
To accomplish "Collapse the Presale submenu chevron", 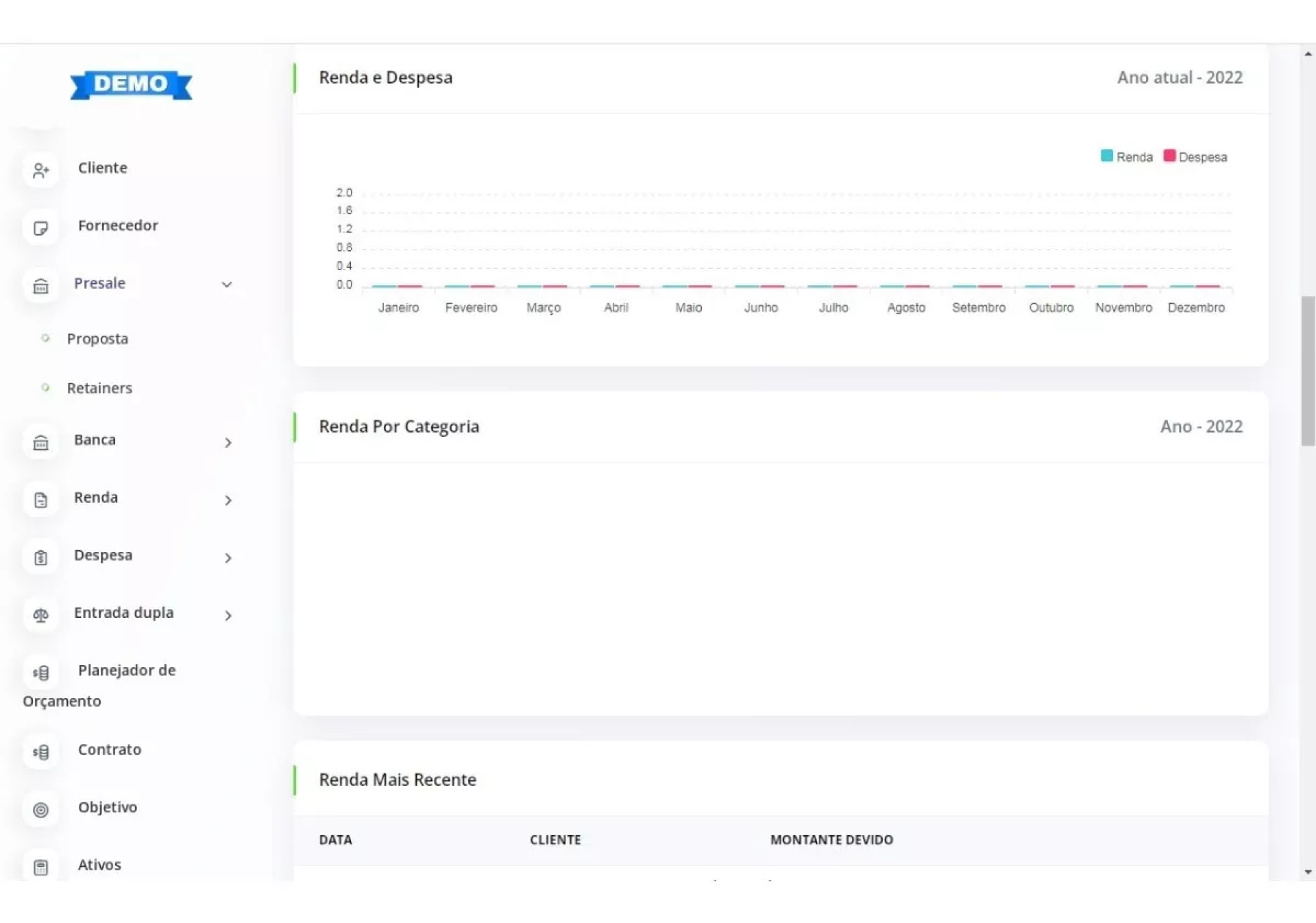I will click(227, 285).
